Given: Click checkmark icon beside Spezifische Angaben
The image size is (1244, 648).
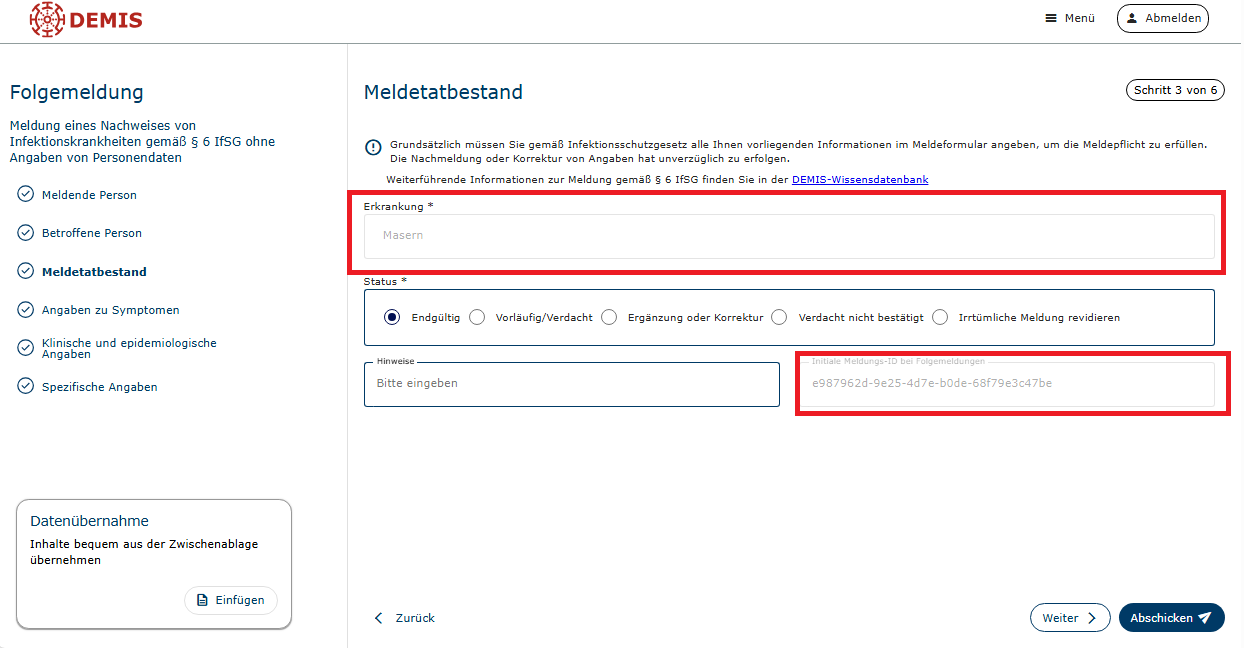Looking at the screenshot, I should [x=26, y=386].
